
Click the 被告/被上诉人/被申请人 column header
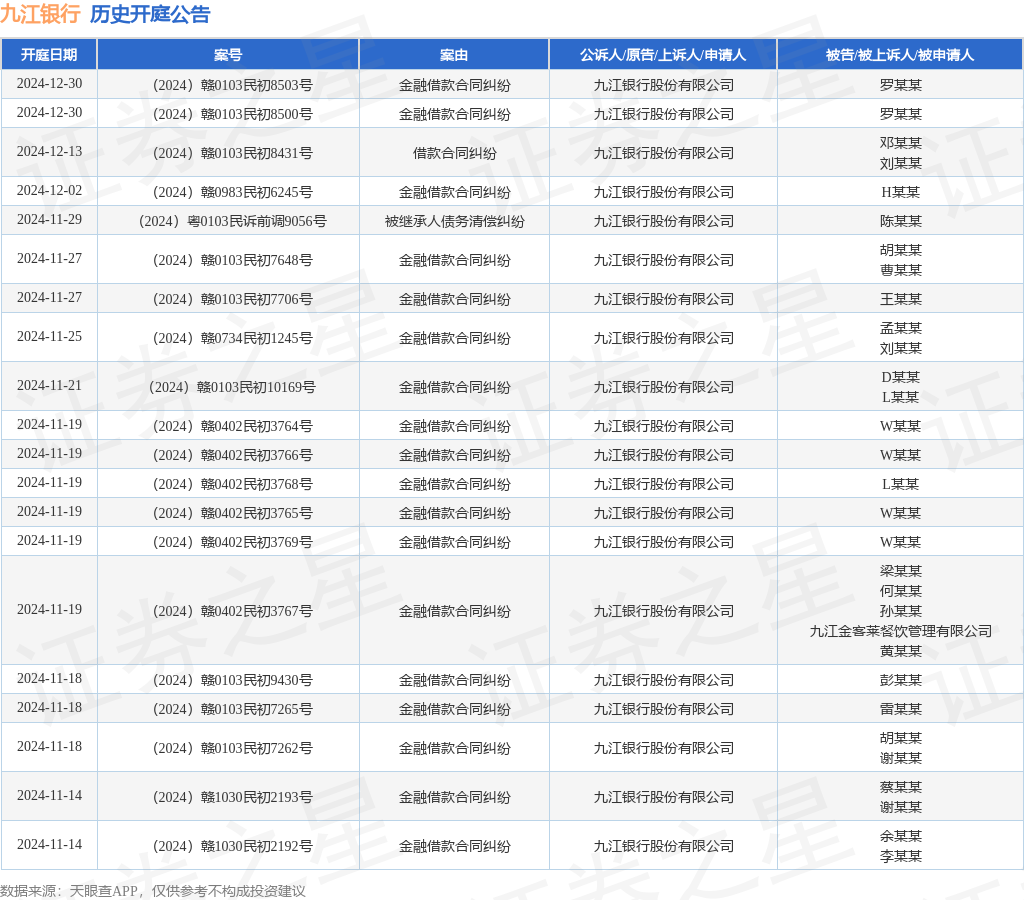(x=900, y=55)
